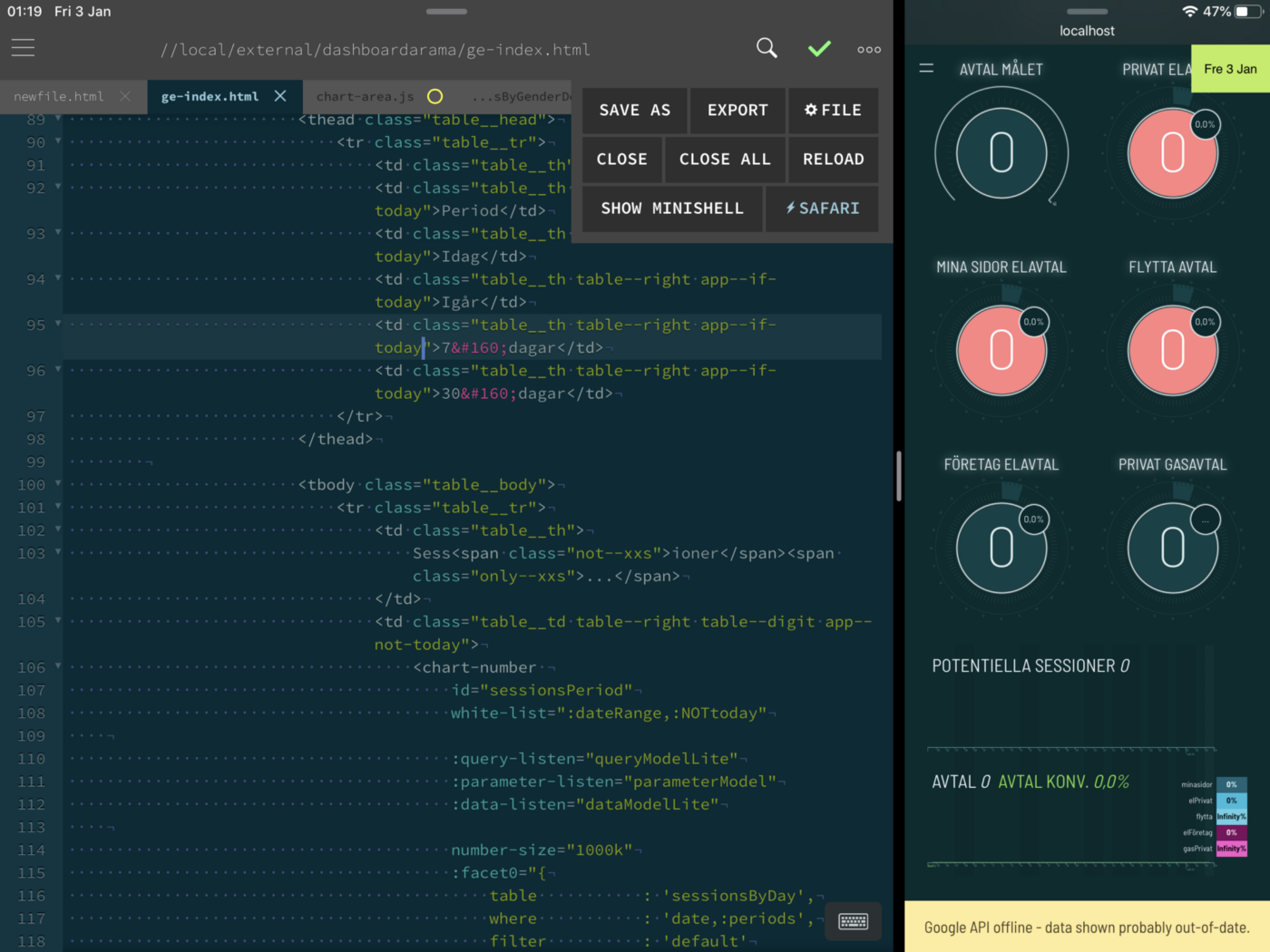Tap the Potentiella Sessioner heading

coord(1031,666)
